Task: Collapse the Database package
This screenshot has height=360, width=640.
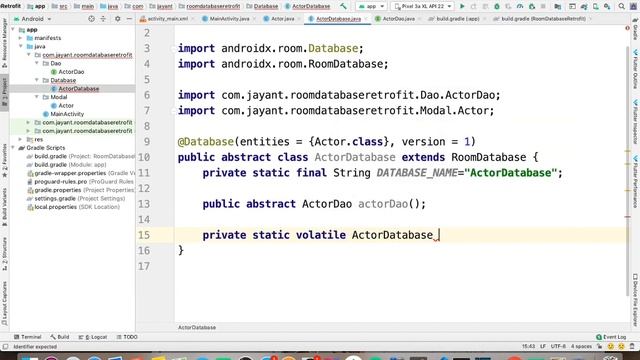Action: (x=37, y=80)
